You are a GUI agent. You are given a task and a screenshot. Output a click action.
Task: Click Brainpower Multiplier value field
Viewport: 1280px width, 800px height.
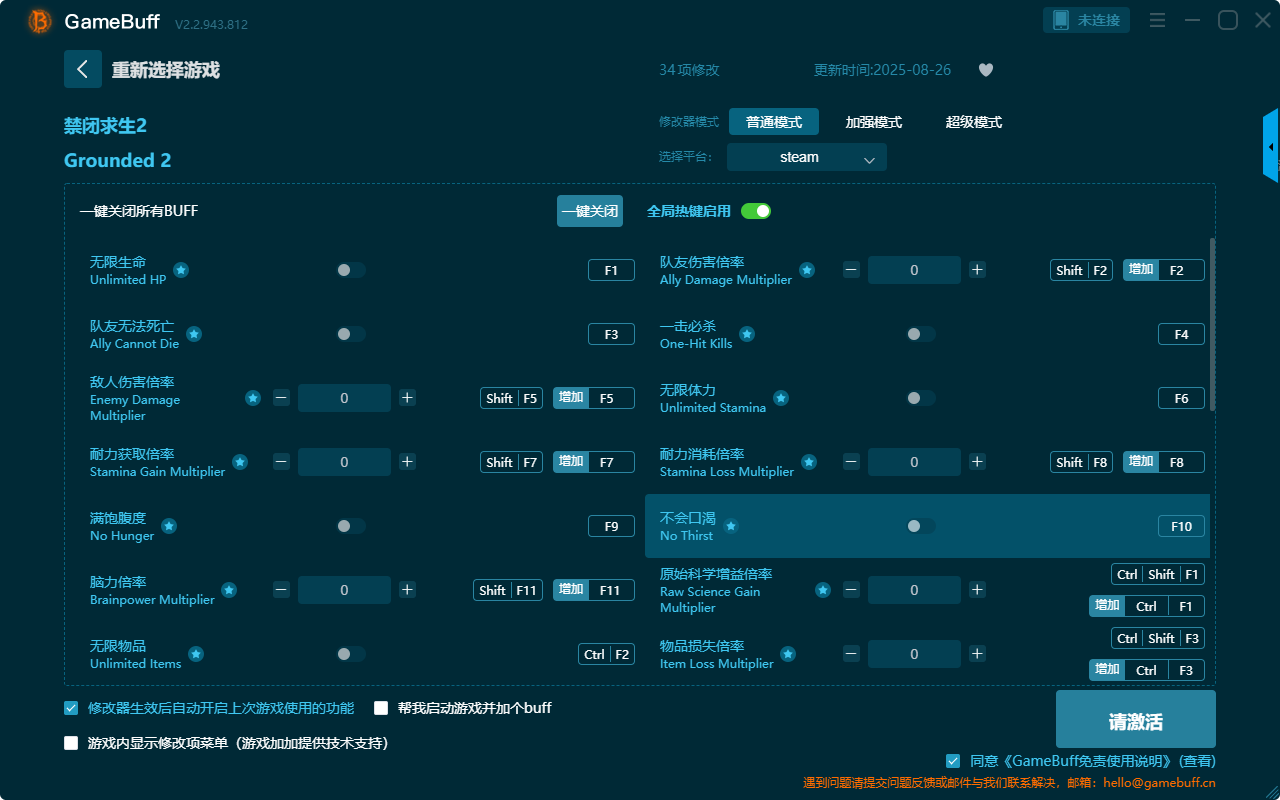pyautogui.click(x=344, y=590)
